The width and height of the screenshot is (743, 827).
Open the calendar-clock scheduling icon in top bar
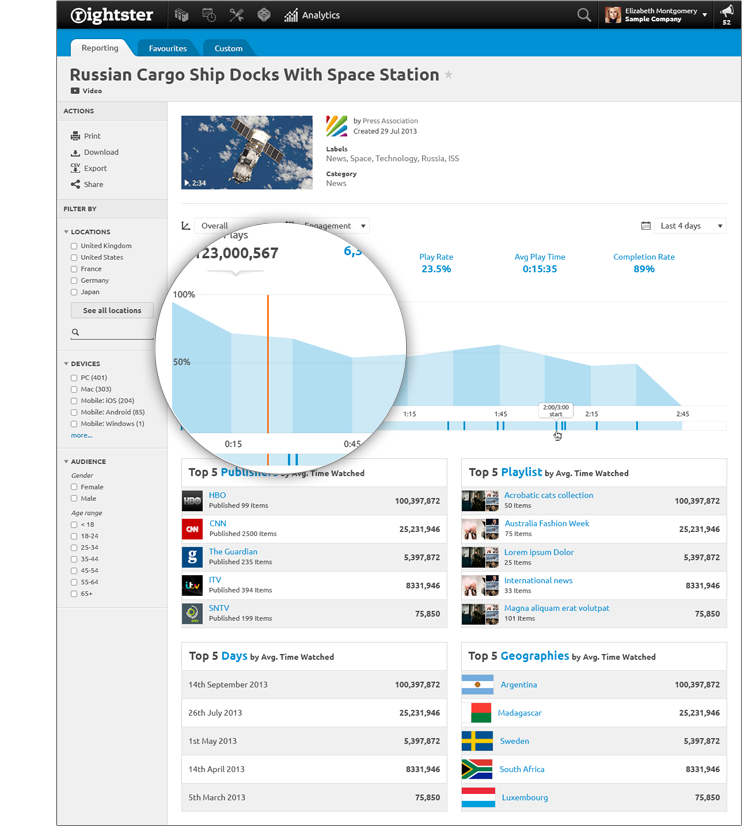point(209,15)
